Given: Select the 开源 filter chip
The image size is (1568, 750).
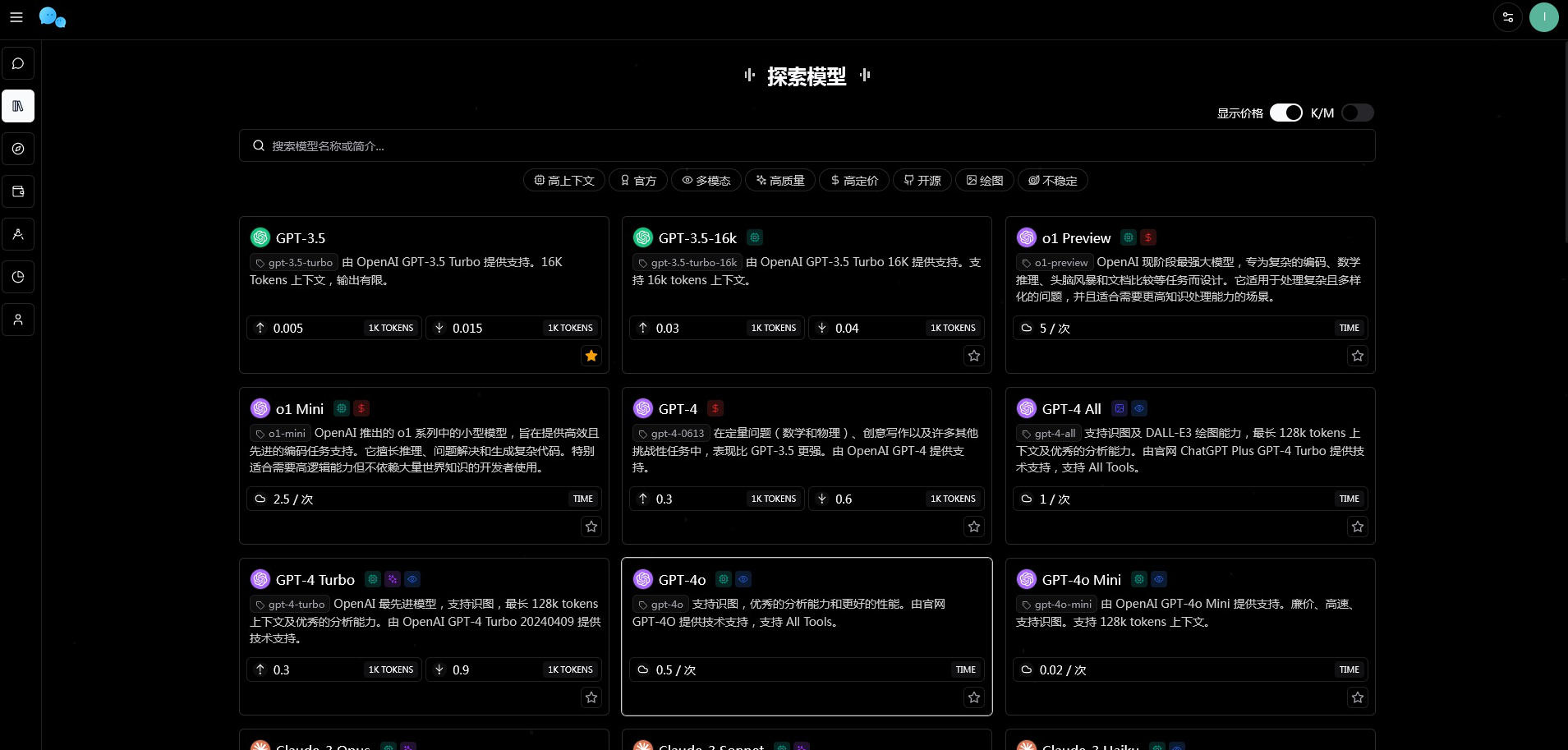Looking at the screenshot, I should pos(922,181).
